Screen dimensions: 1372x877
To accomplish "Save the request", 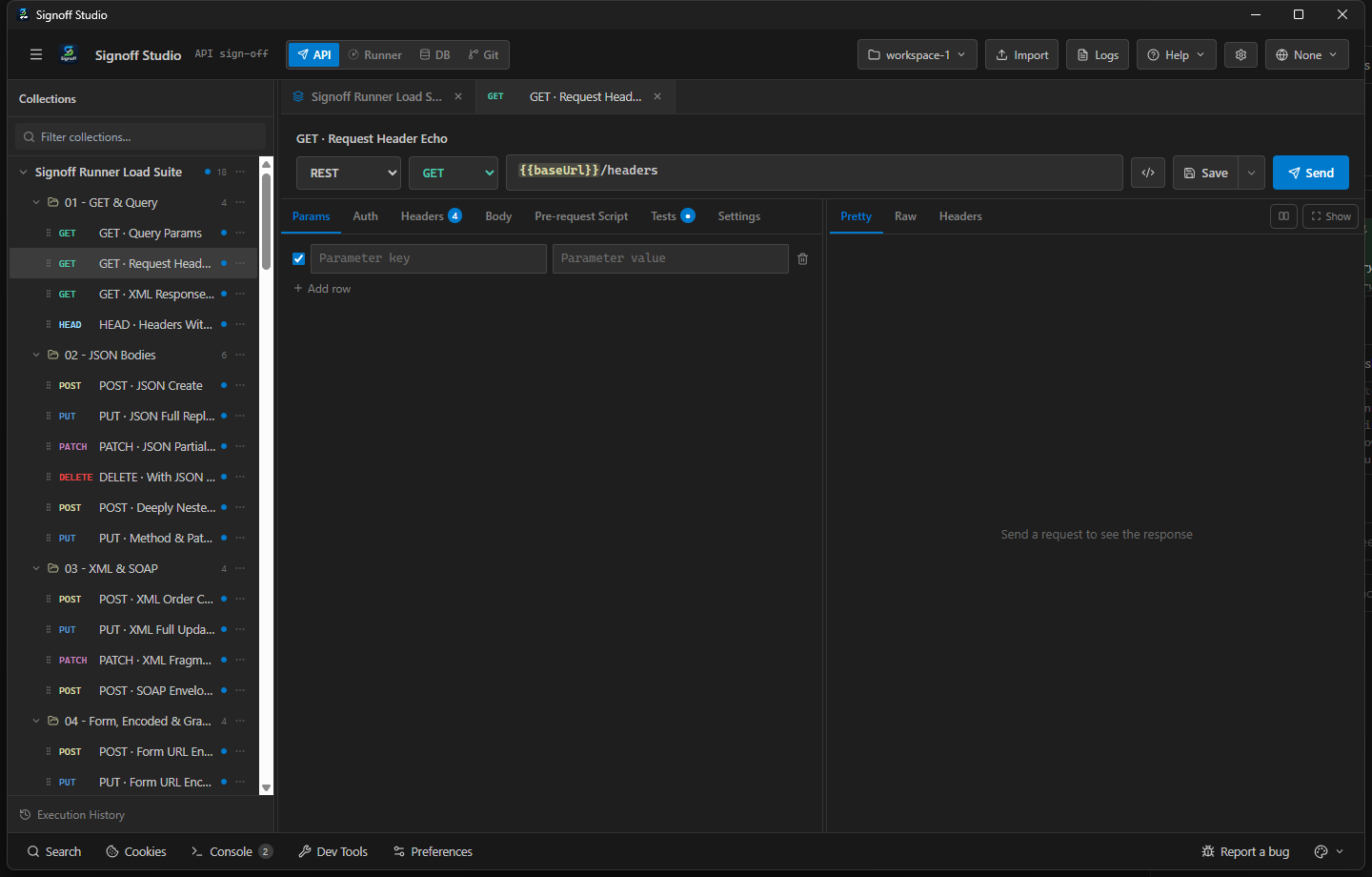I will [x=1206, y=173].
